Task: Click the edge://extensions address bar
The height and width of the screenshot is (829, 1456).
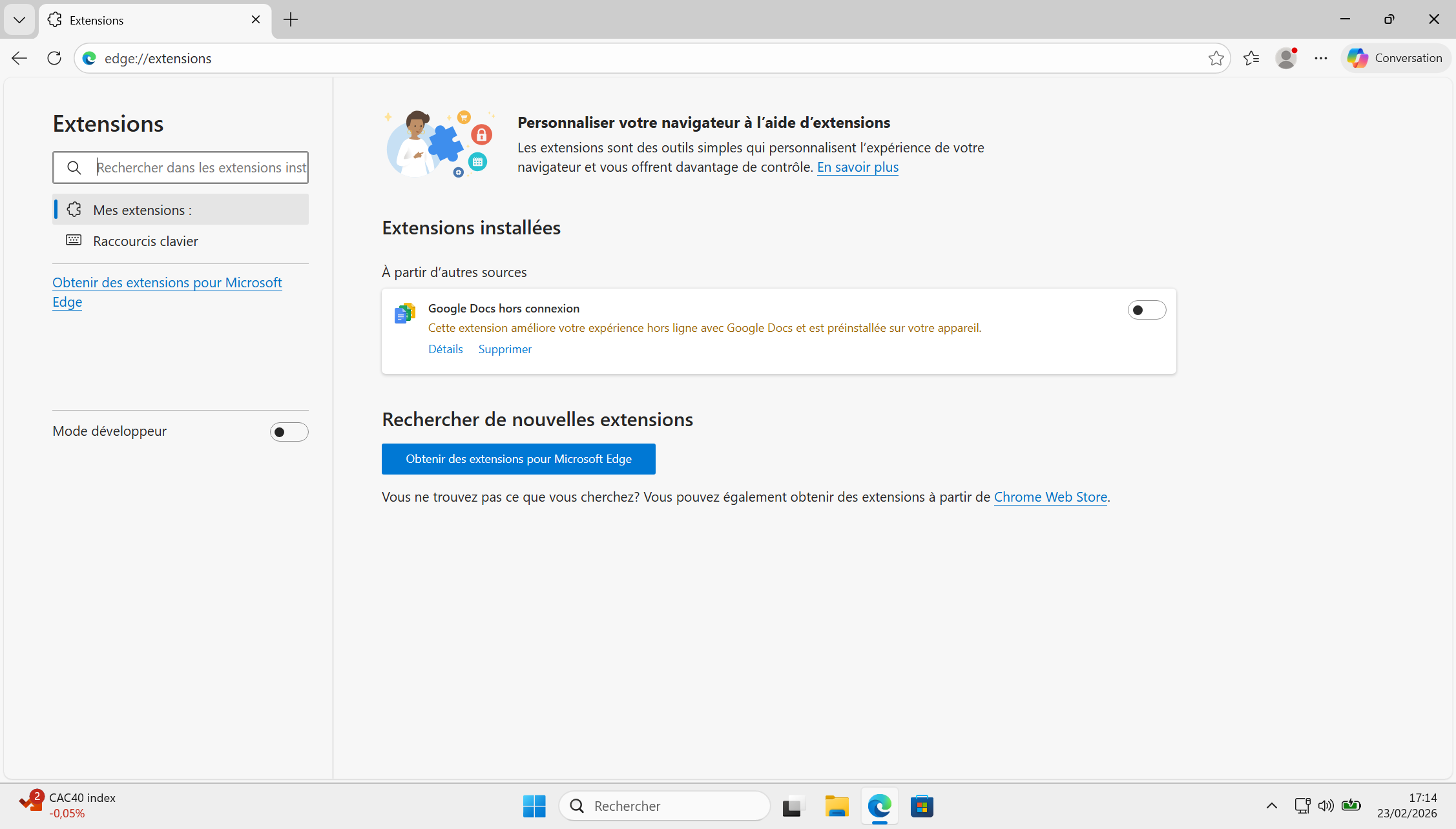Action: [x=652, y=58]
